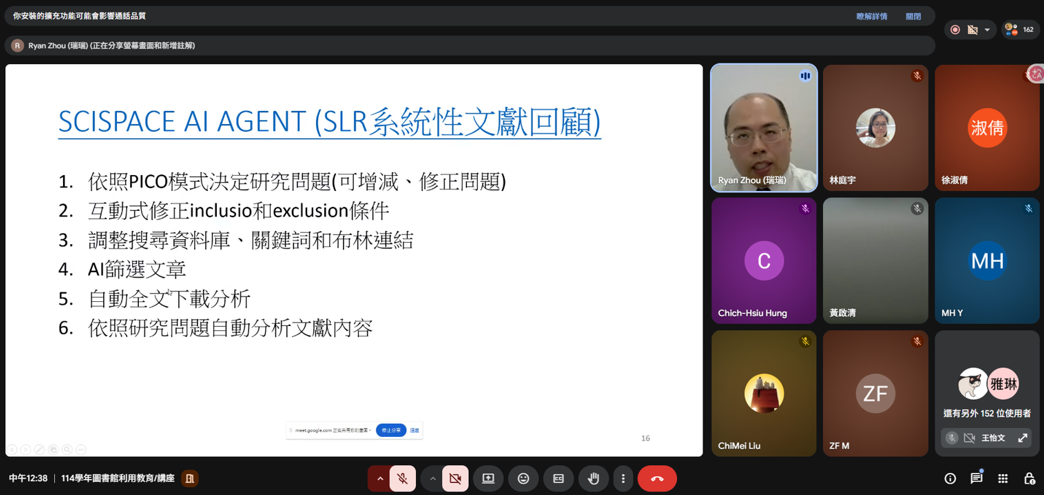Leave the call with the red hang-up button
Viewport: 1044px width, 495px height.
click(x=657, y=478)
